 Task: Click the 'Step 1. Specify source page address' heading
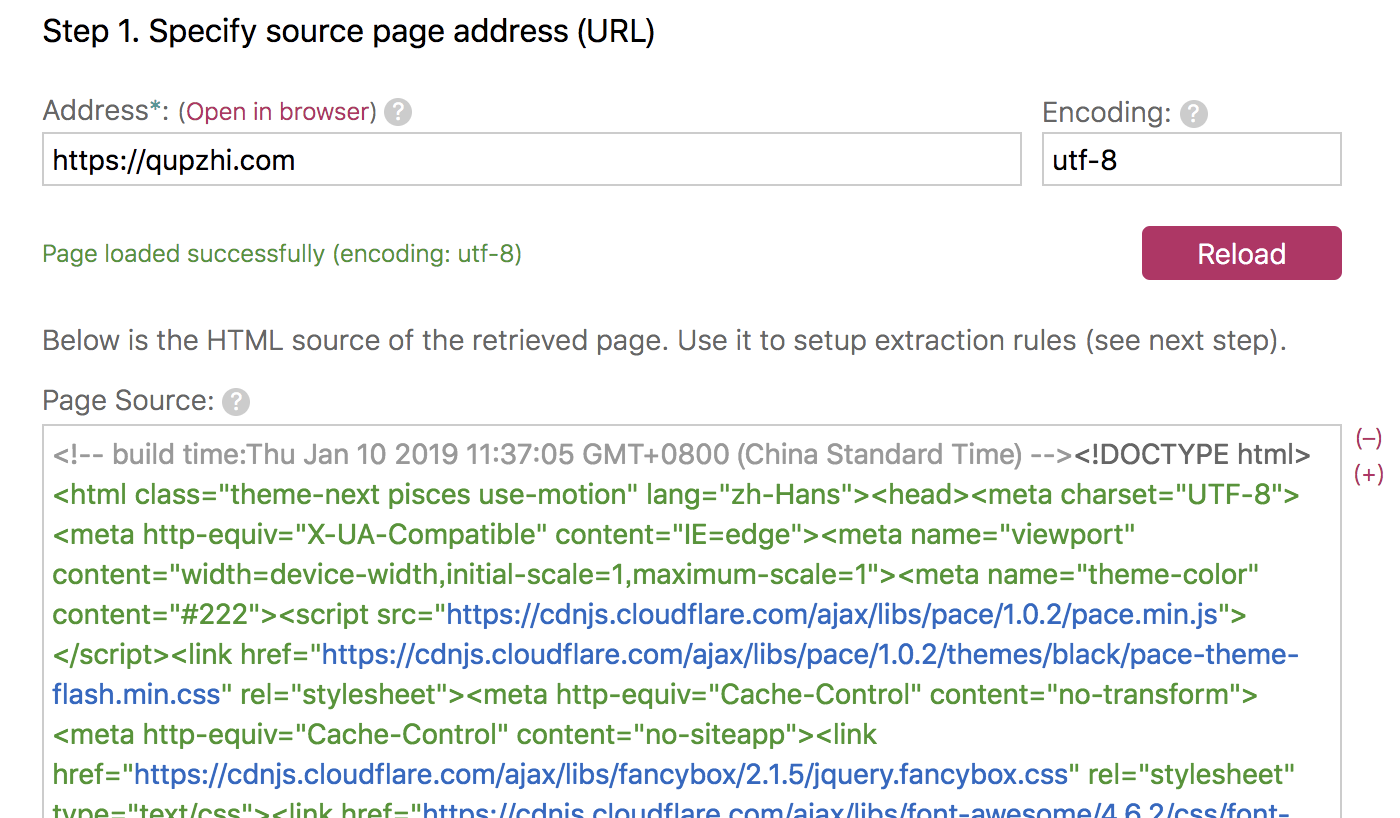[348, 32]
